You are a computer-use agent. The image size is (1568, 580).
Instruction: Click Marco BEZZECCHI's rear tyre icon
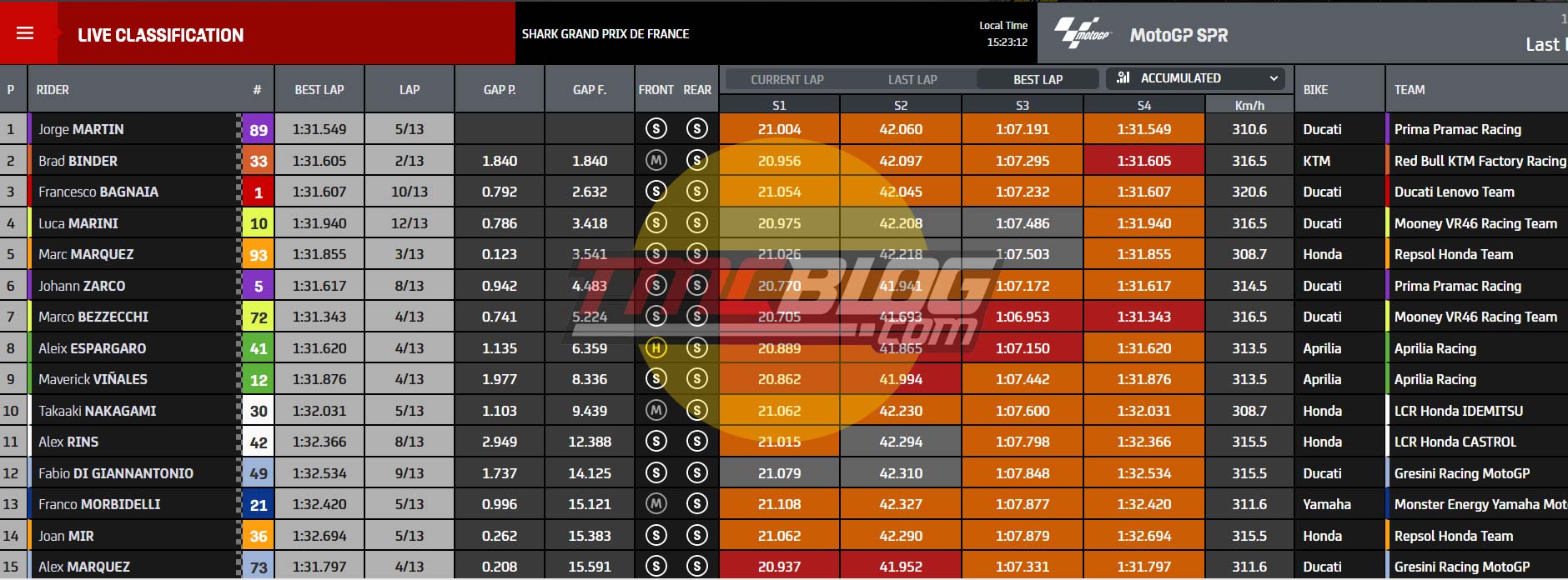(696, 317)
